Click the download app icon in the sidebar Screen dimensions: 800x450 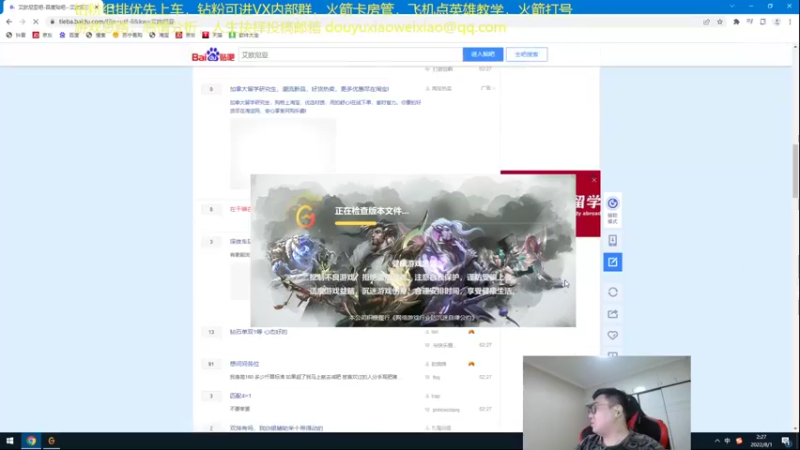(613, 240)
